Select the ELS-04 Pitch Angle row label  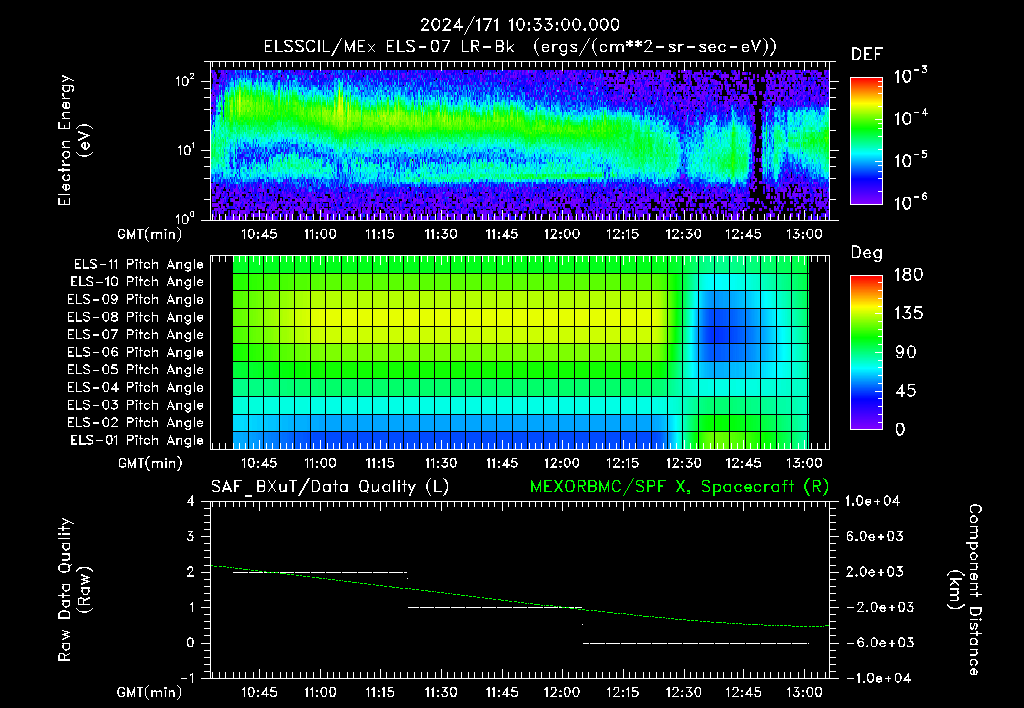pos(135,387)
